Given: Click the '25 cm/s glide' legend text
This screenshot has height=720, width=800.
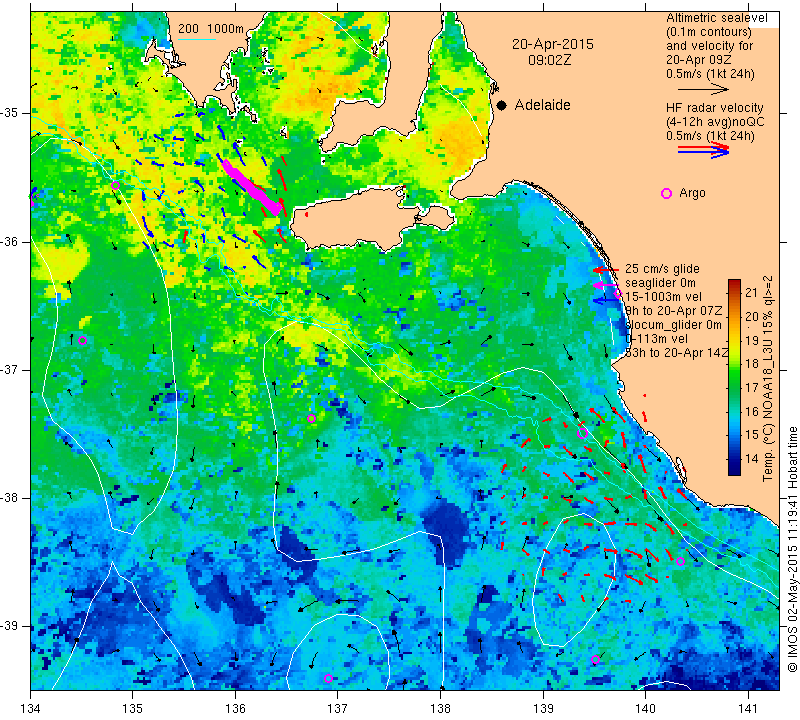Looking at the screenshot, I should tap(662, 268).
